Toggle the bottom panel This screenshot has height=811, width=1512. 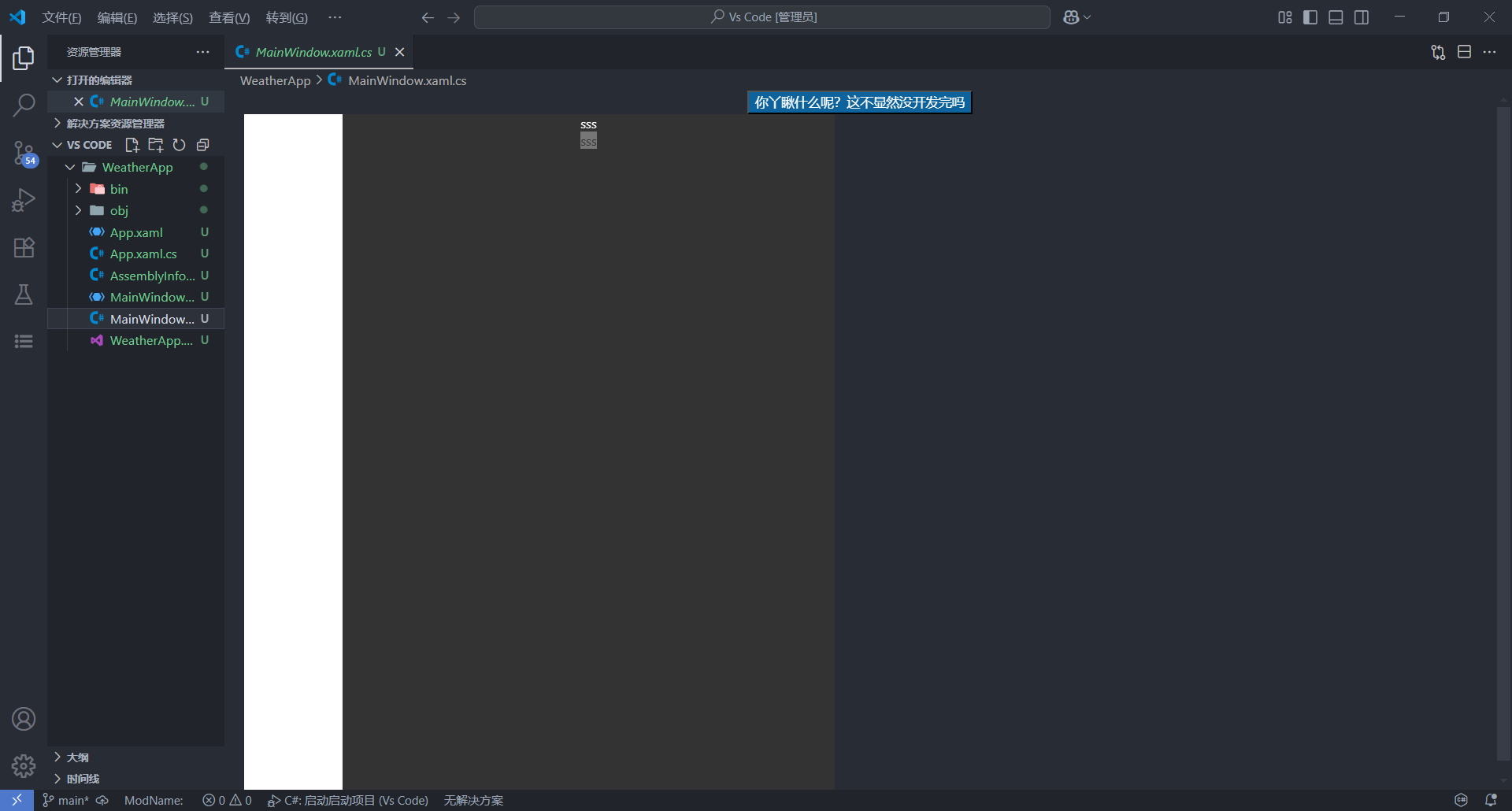click(1336, 17)
